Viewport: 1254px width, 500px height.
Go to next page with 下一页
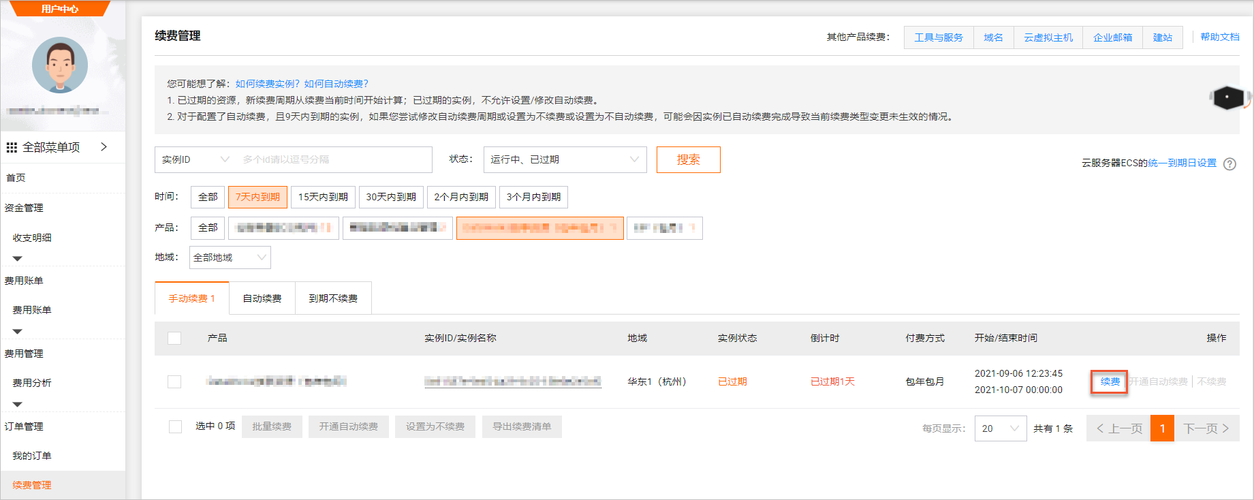point(1207,428)
